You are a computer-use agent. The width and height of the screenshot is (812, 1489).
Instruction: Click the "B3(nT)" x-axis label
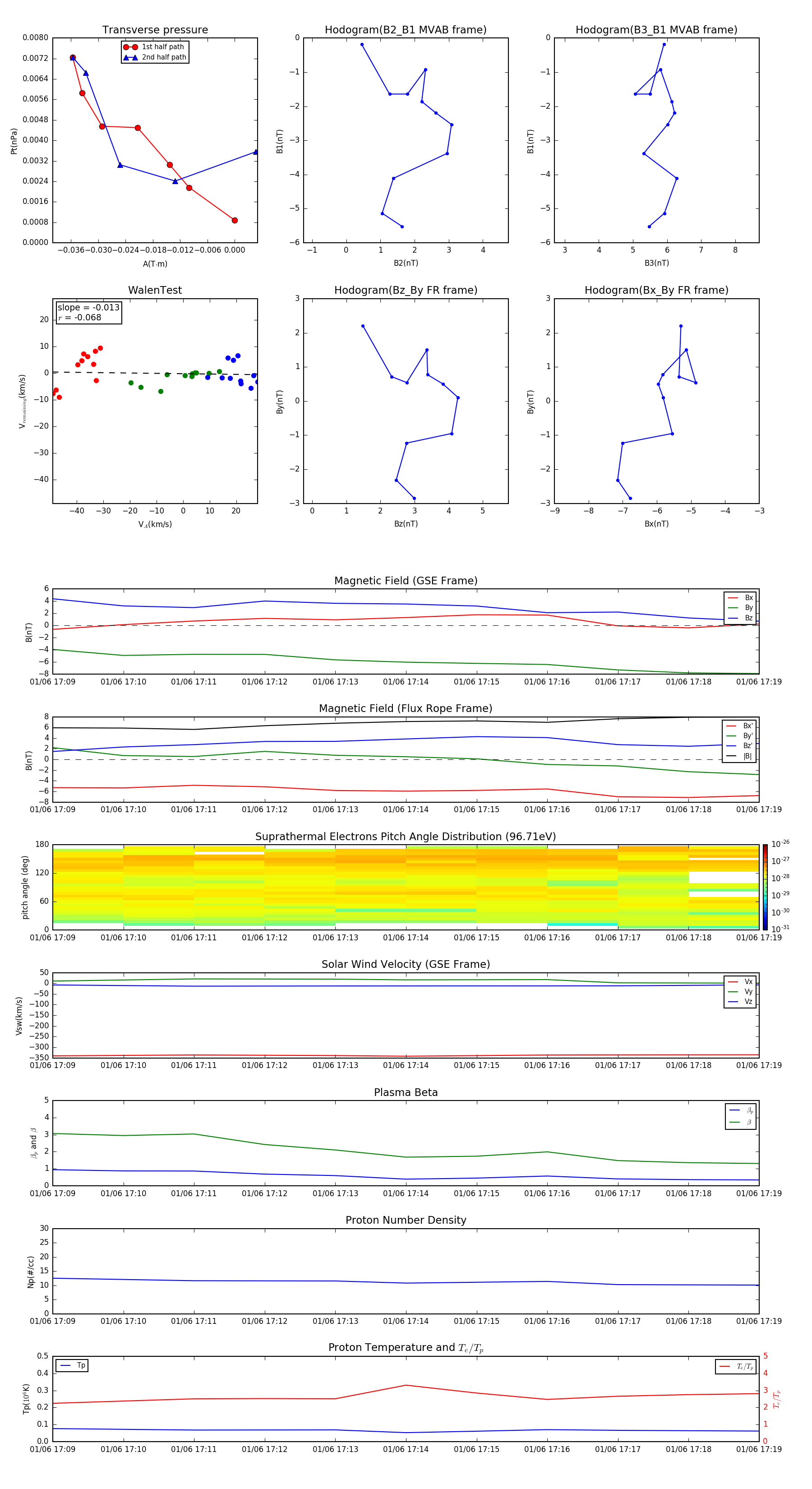(656, 263)
